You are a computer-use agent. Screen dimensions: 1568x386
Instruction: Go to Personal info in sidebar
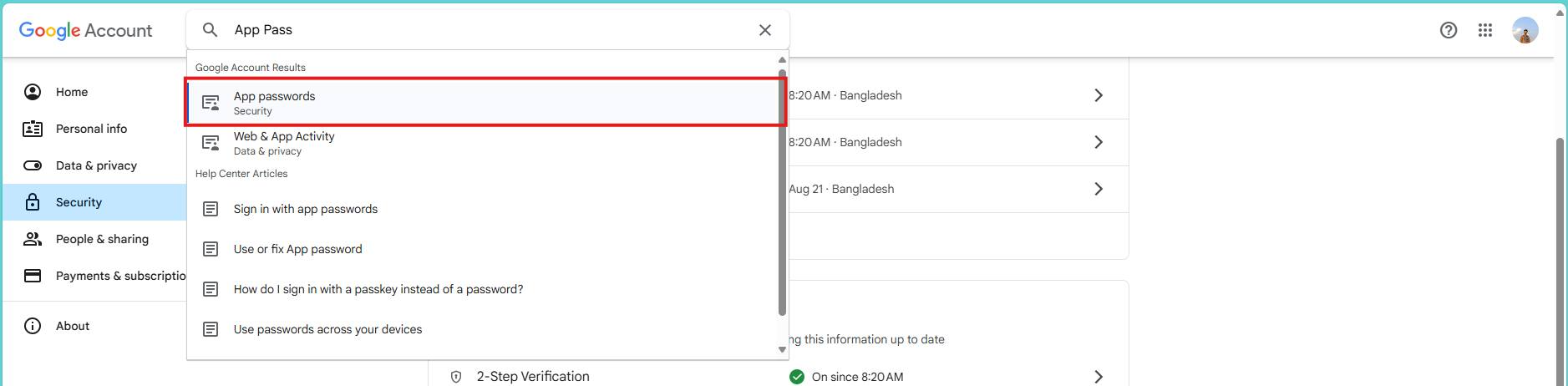[94, 129]
